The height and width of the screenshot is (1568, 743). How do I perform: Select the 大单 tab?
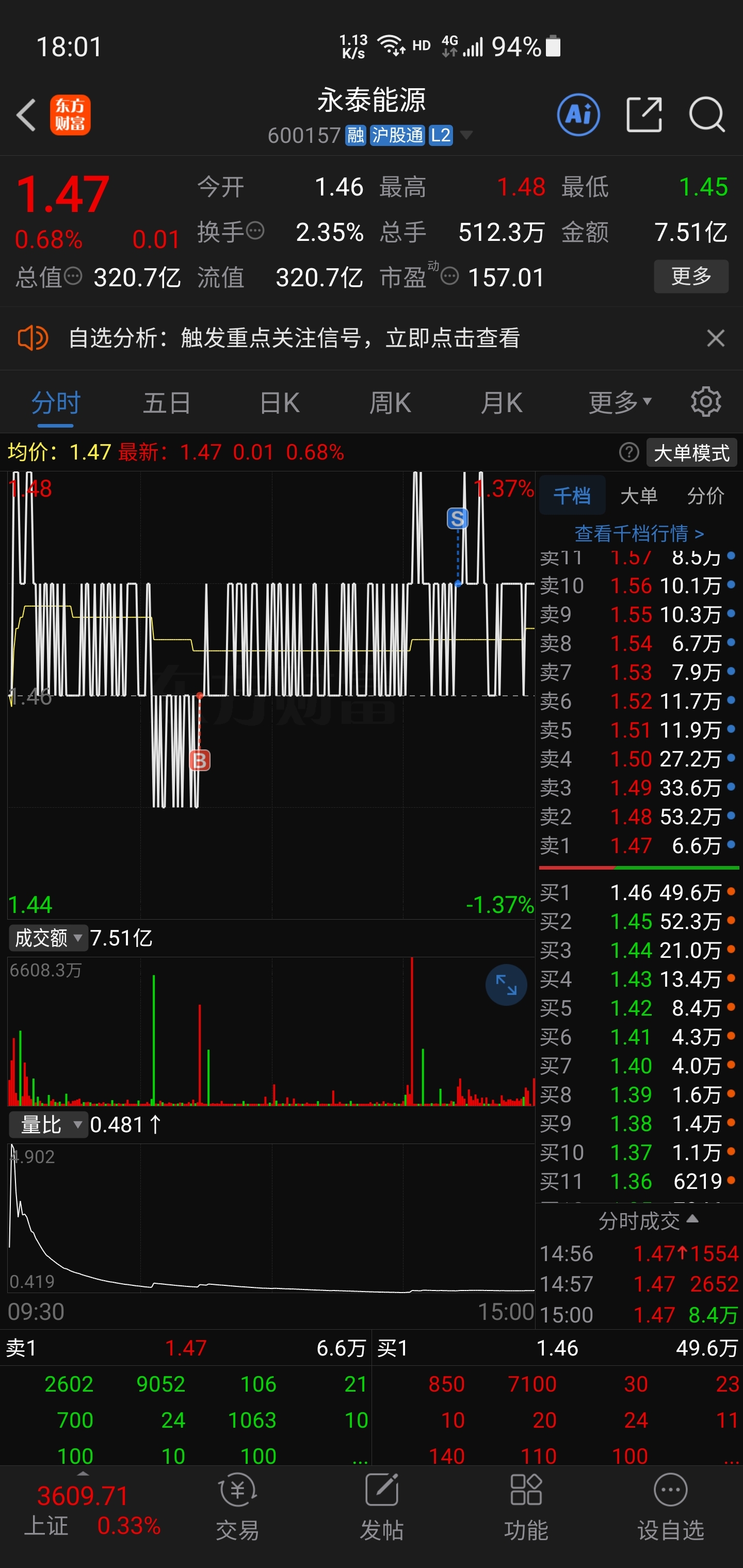[x=639, y=496]
